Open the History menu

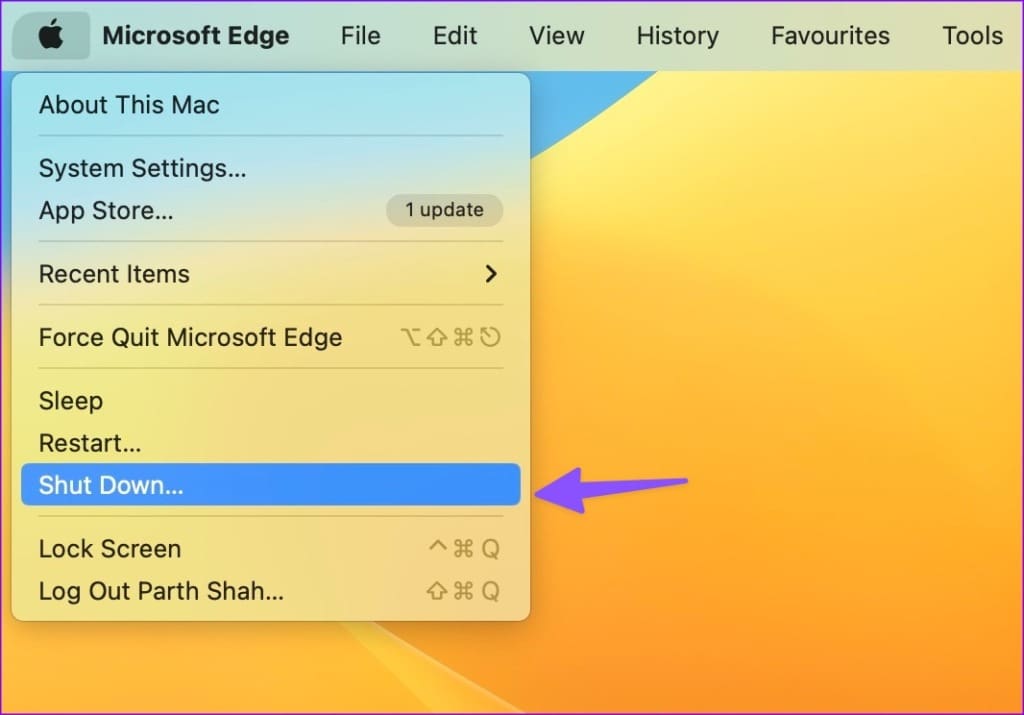coord(678,35)
